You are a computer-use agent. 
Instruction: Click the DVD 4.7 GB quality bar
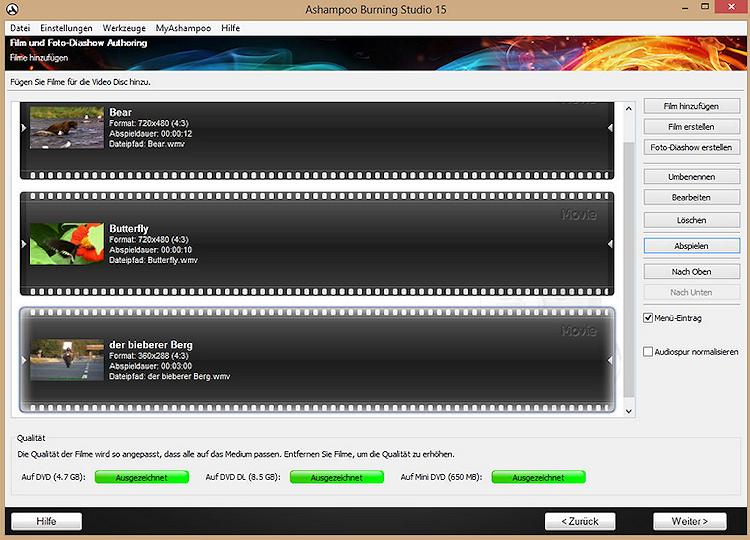pos(142,477)
